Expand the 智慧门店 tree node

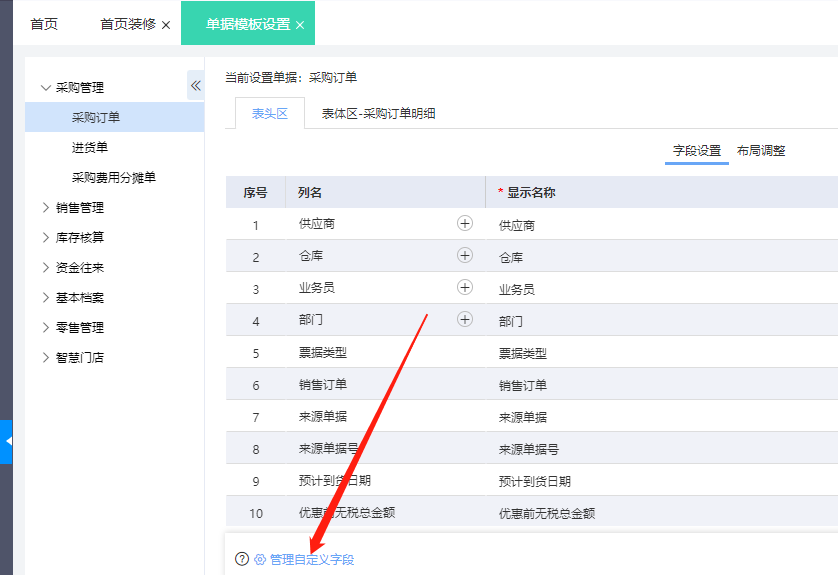[46, 358]
